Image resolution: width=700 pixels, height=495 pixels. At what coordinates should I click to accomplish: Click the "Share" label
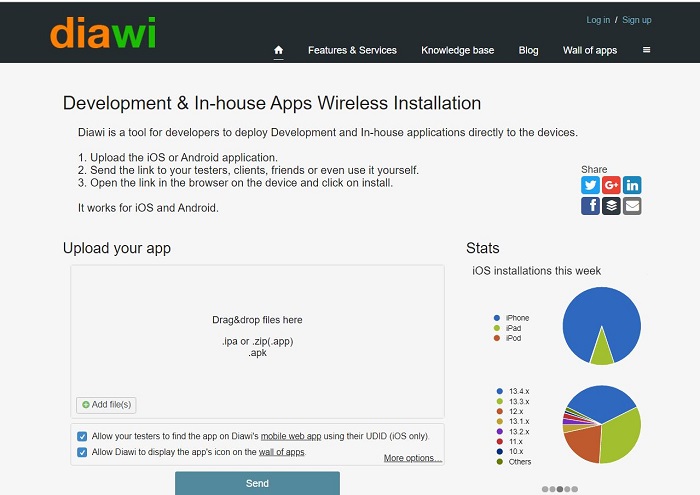[x=594, y=170]
